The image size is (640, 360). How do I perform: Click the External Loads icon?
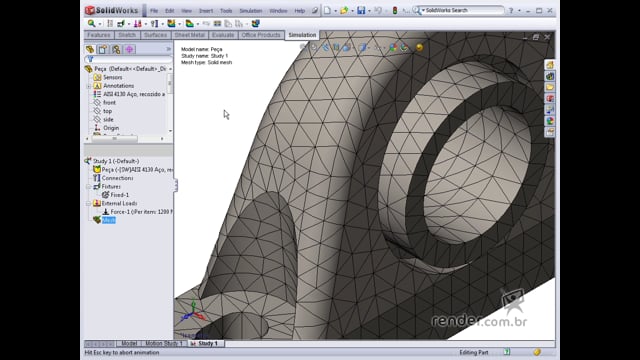point(138,24)
